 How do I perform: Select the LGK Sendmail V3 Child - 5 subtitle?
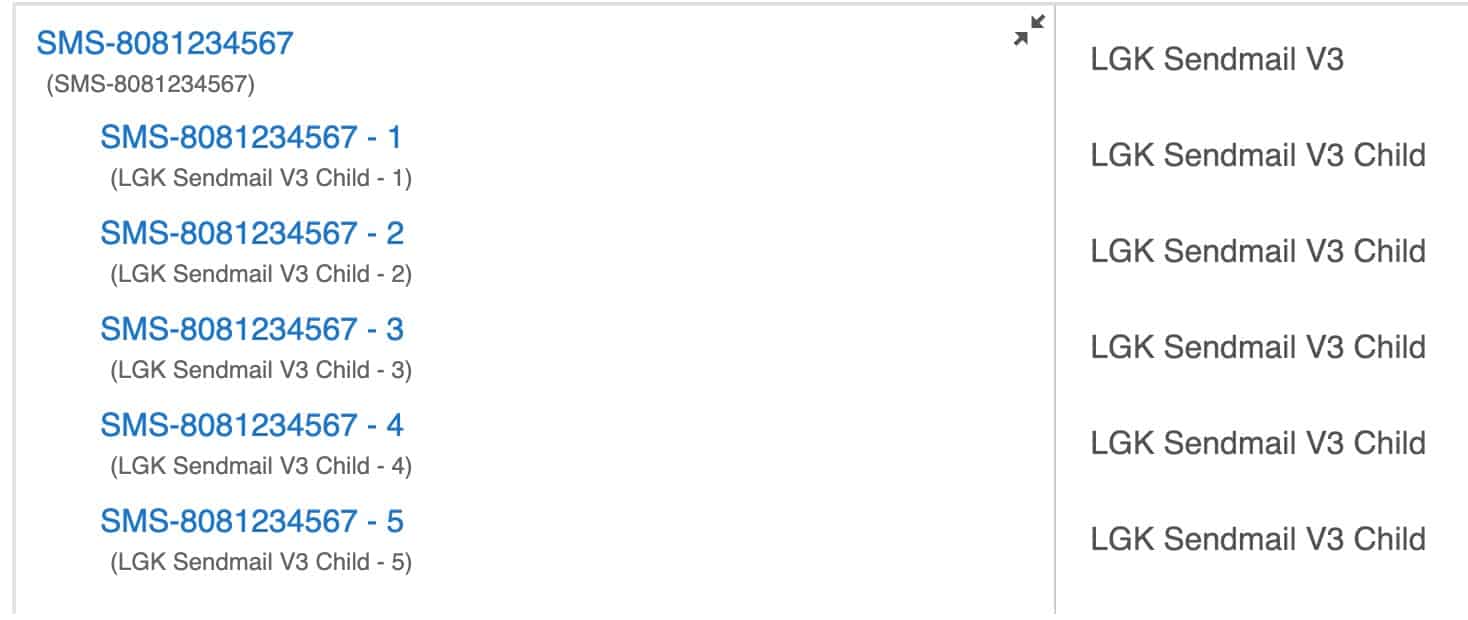pos(261,562)
